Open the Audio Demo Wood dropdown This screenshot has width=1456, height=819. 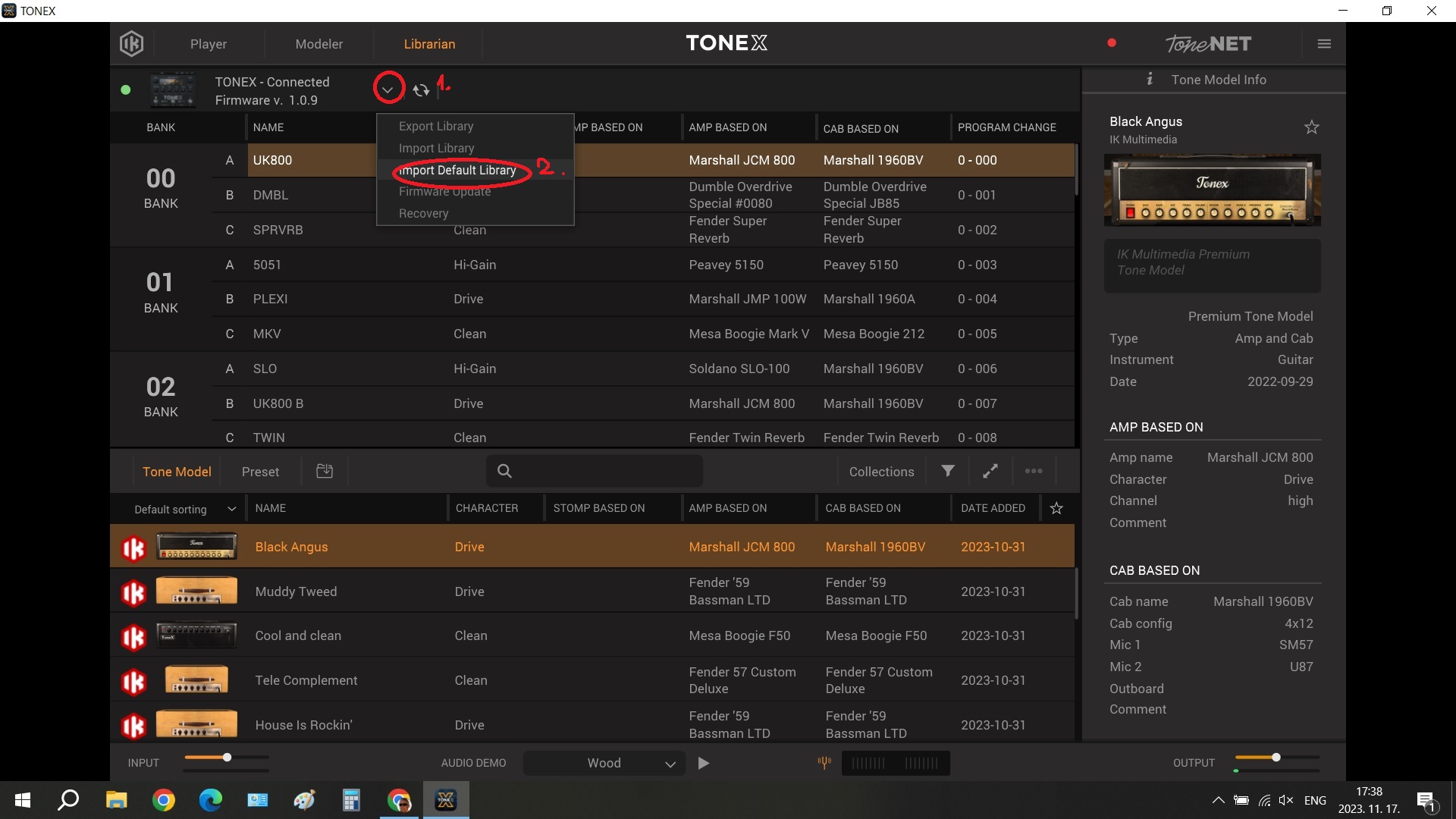point(604,763)
